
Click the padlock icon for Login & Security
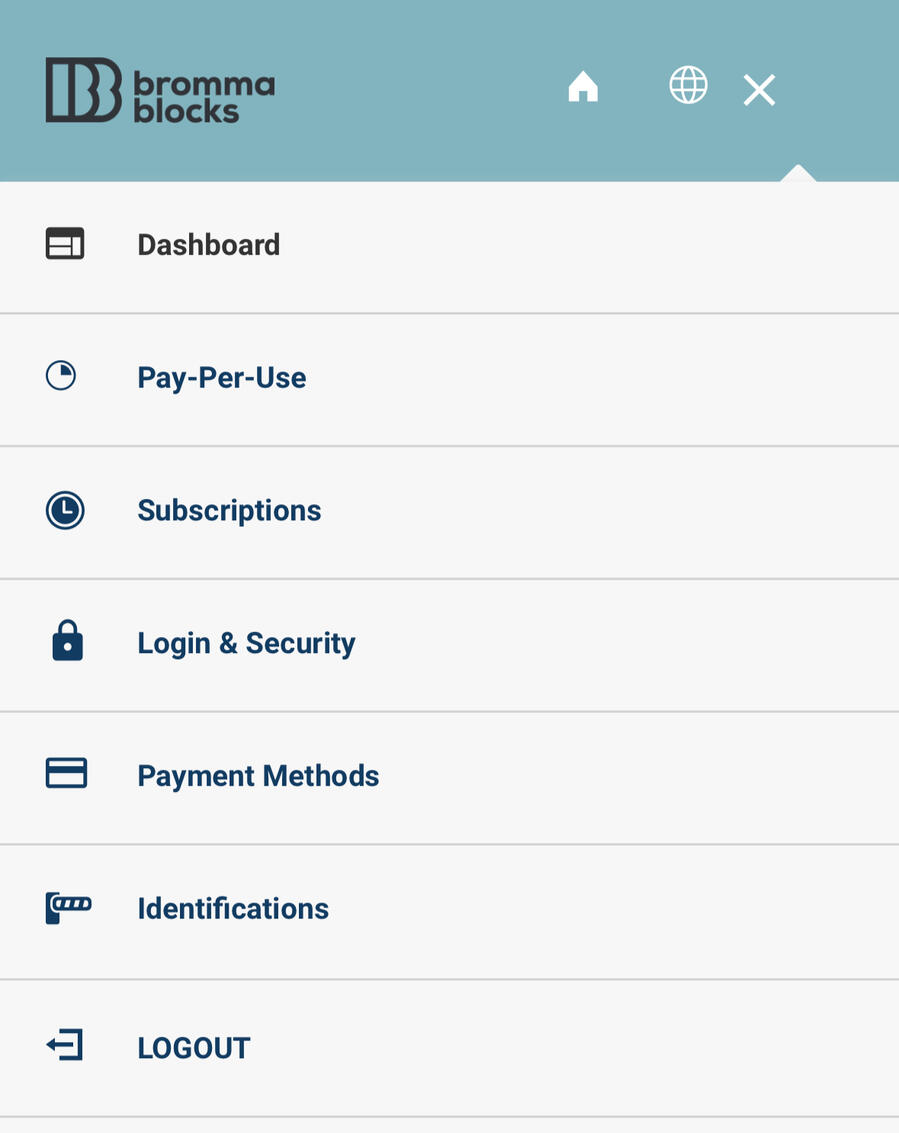pos(67,641)
